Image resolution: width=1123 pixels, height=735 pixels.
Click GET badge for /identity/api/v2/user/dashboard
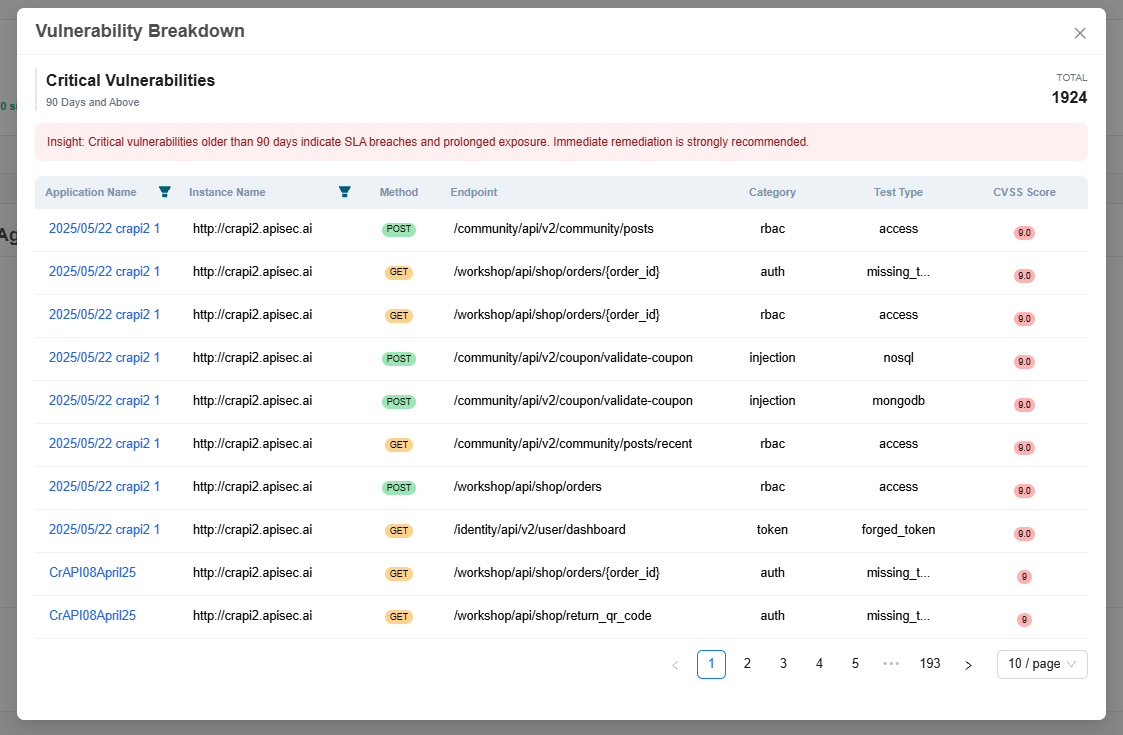pyautogui.click(x=399, y=531)
